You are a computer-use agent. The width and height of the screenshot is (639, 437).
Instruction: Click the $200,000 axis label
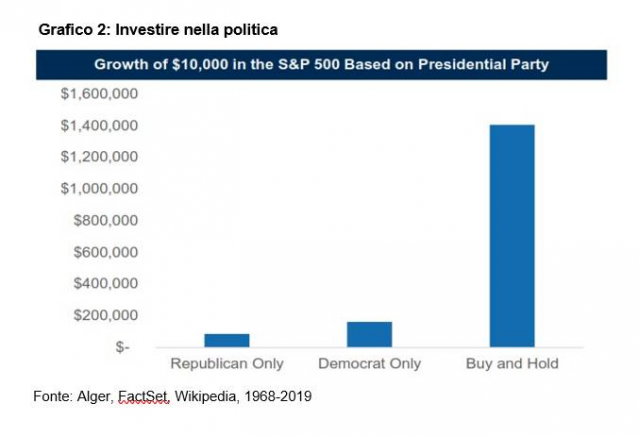(x=106, y=315)
